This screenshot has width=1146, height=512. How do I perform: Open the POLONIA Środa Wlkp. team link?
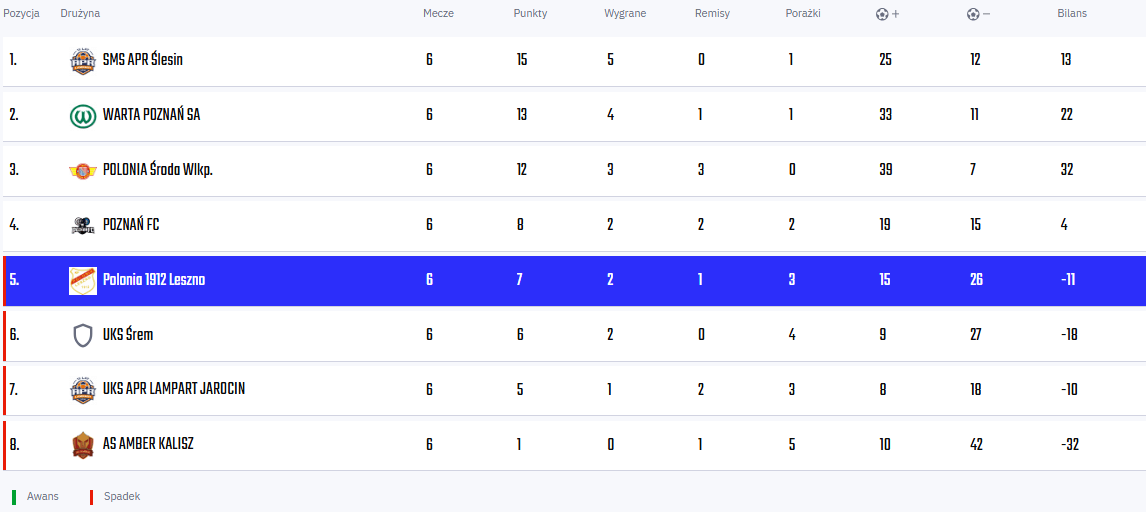[158, 169]
